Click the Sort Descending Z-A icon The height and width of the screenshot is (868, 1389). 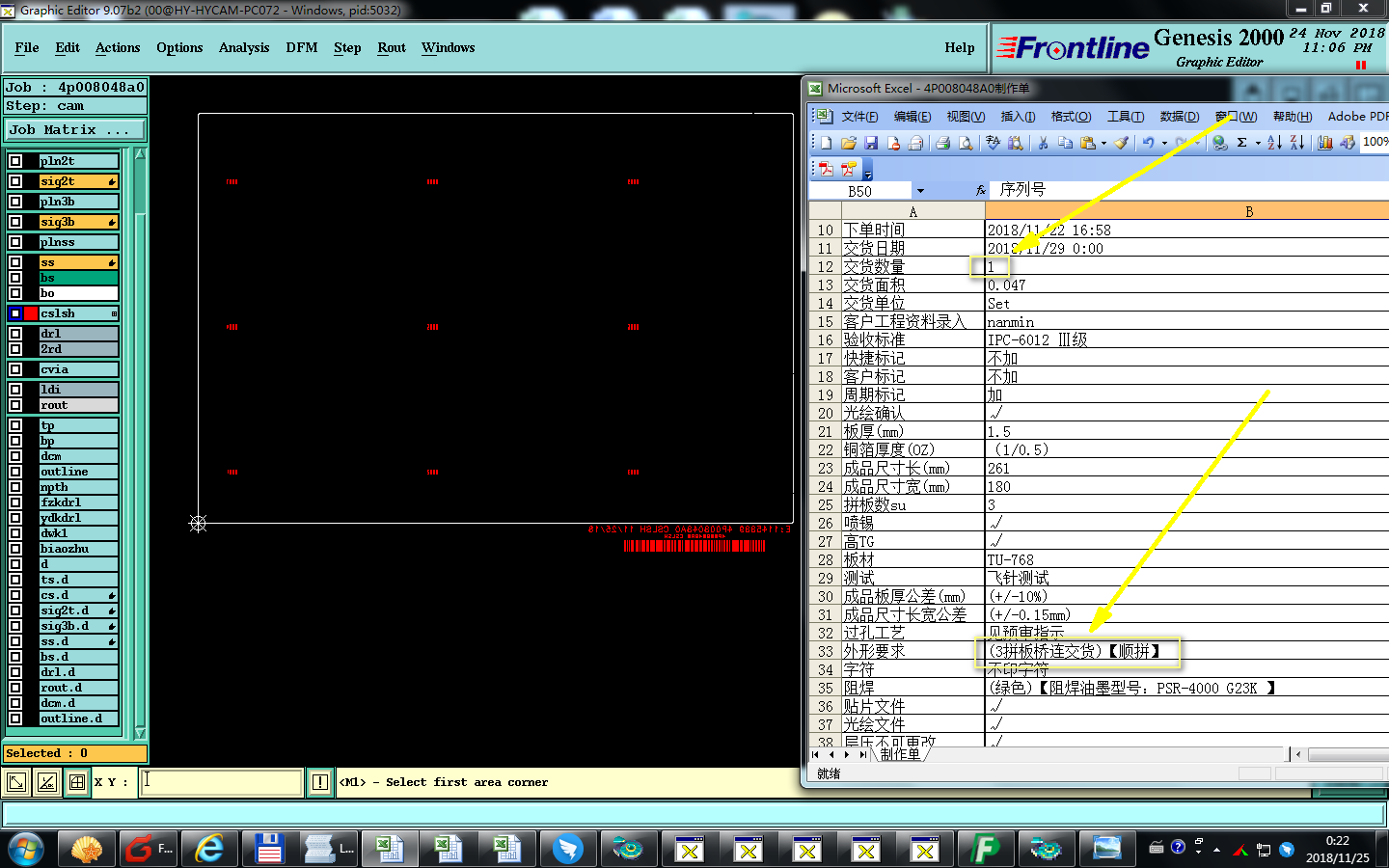point(1297,143)
